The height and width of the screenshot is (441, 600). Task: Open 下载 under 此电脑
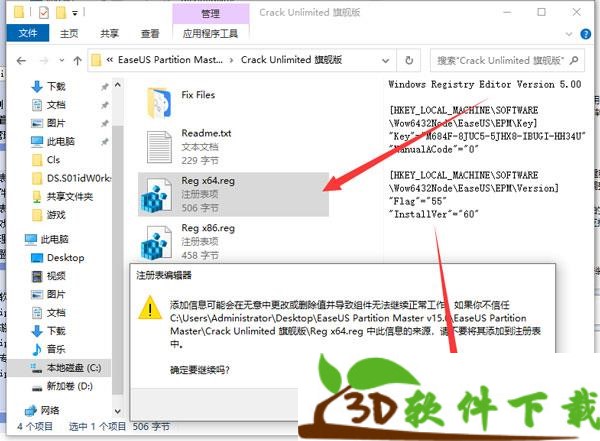pyautogui.click(x=56, y=331)
